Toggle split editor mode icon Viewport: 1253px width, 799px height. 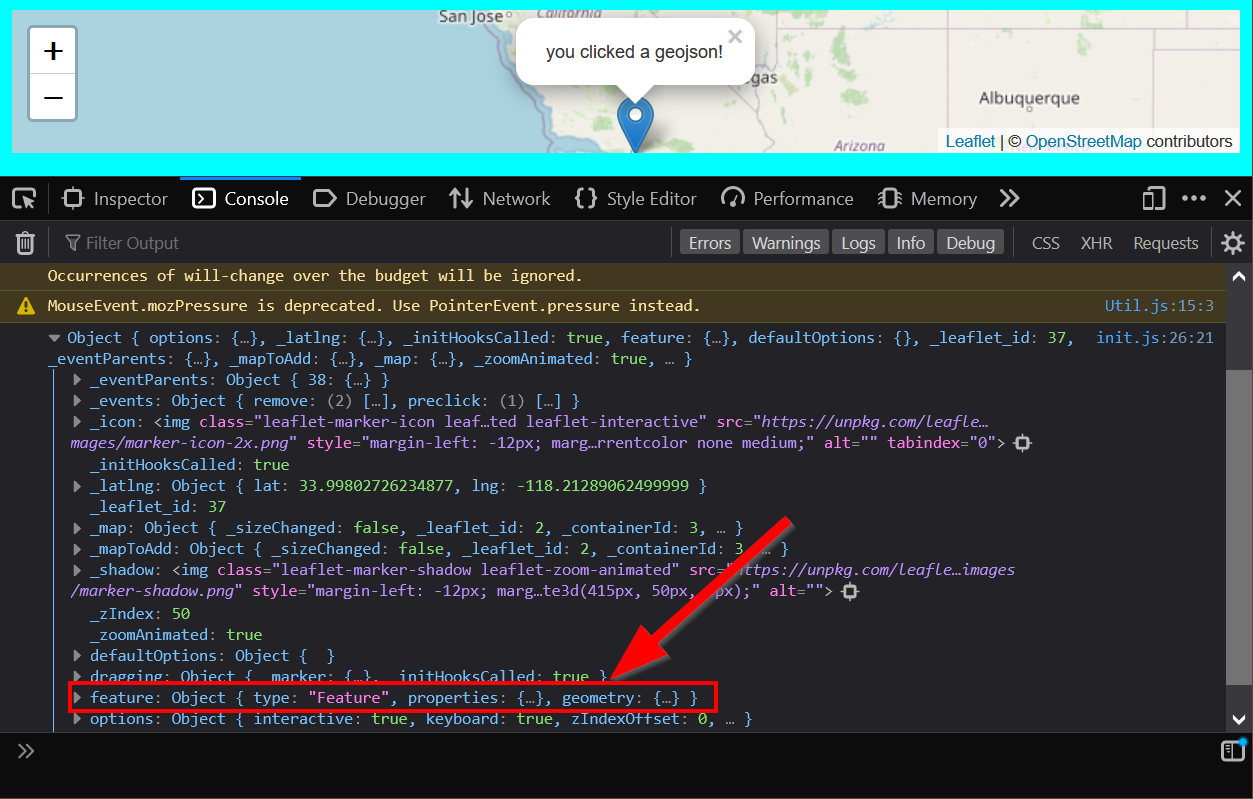[x=1231, y=751]
